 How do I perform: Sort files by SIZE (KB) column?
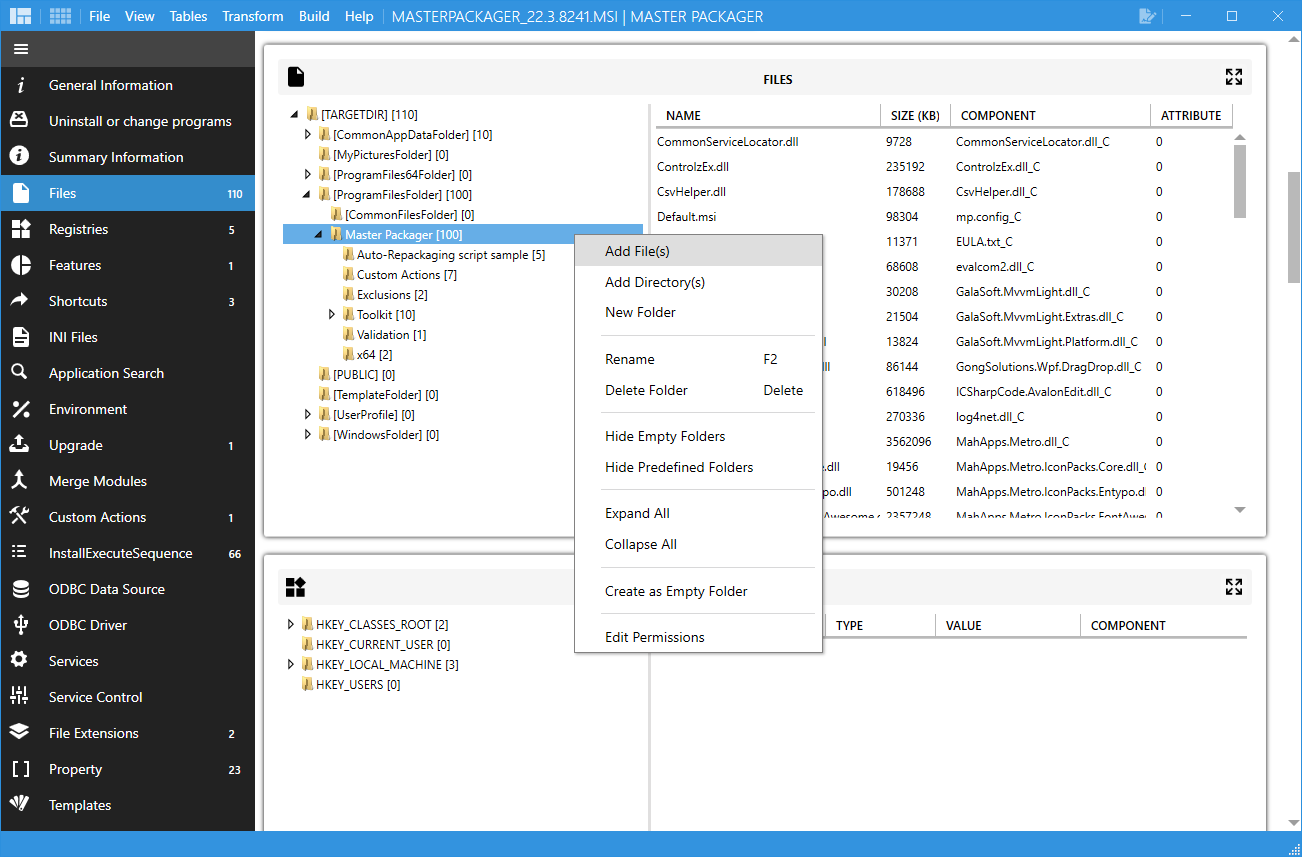coord(915,115)
